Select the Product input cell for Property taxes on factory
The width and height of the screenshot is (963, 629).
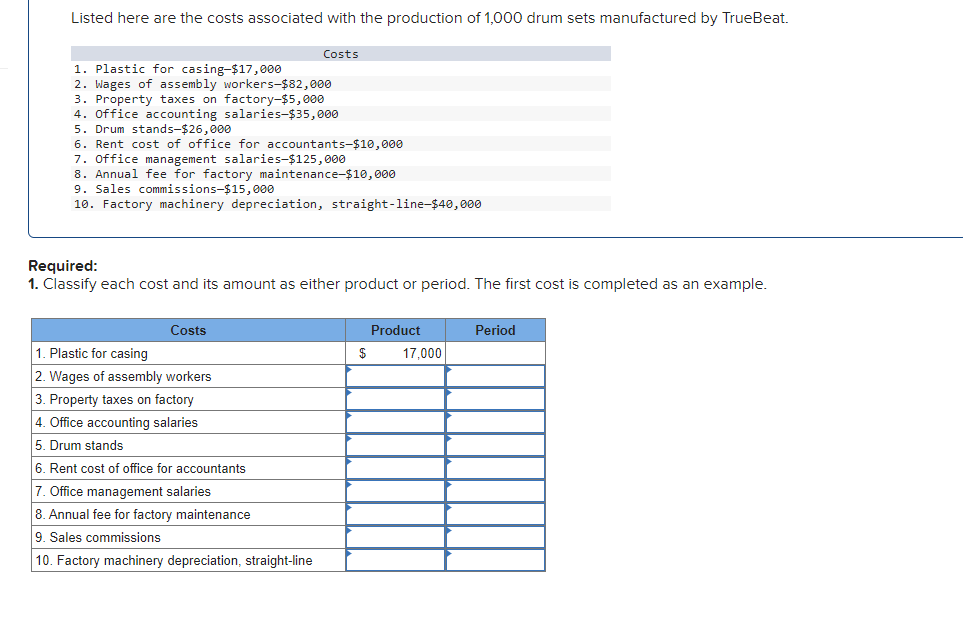click(396, 399)
